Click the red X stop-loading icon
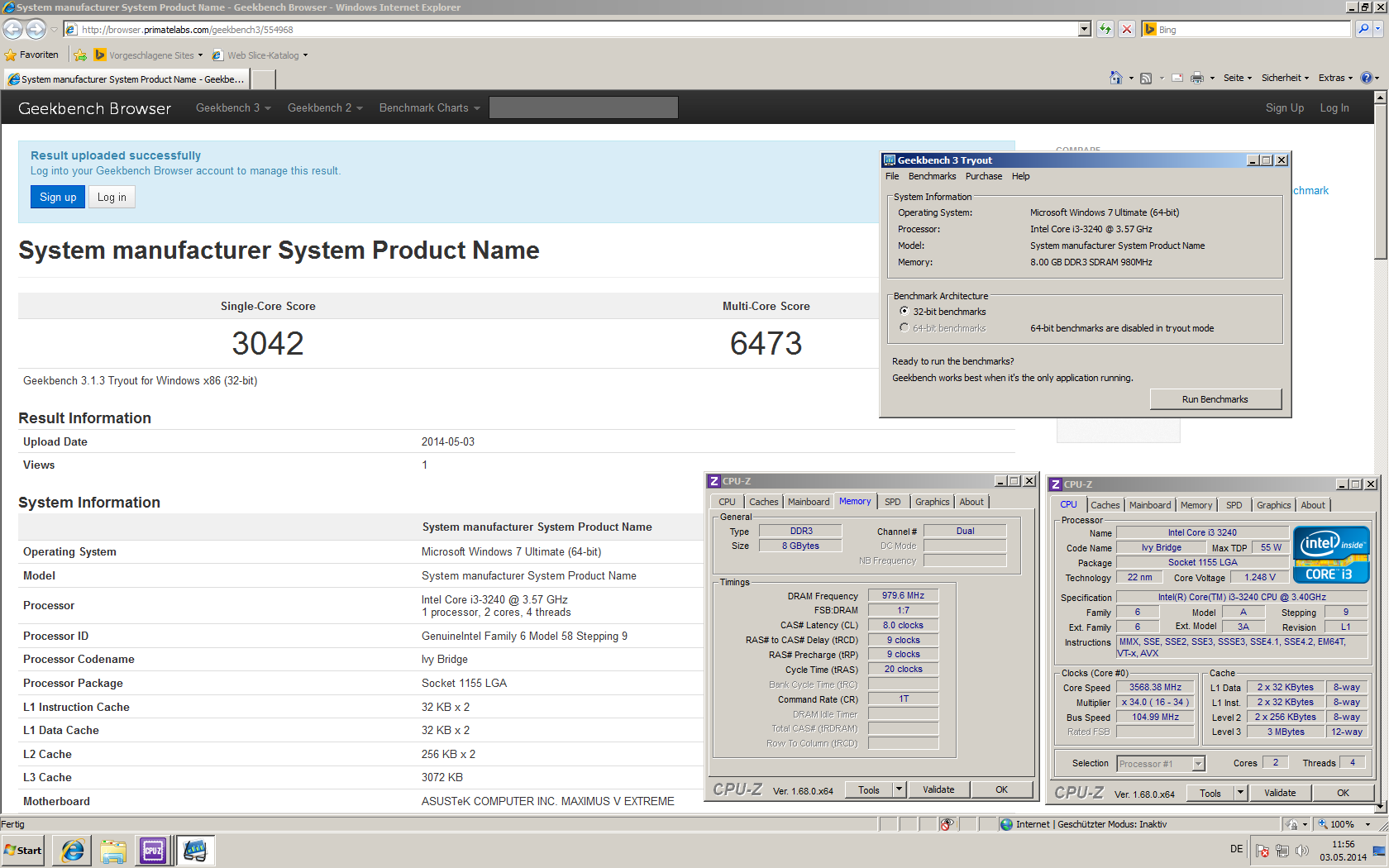This screenshot has height=868, width=1389. pyautogui.click(x=1126, y=29)
